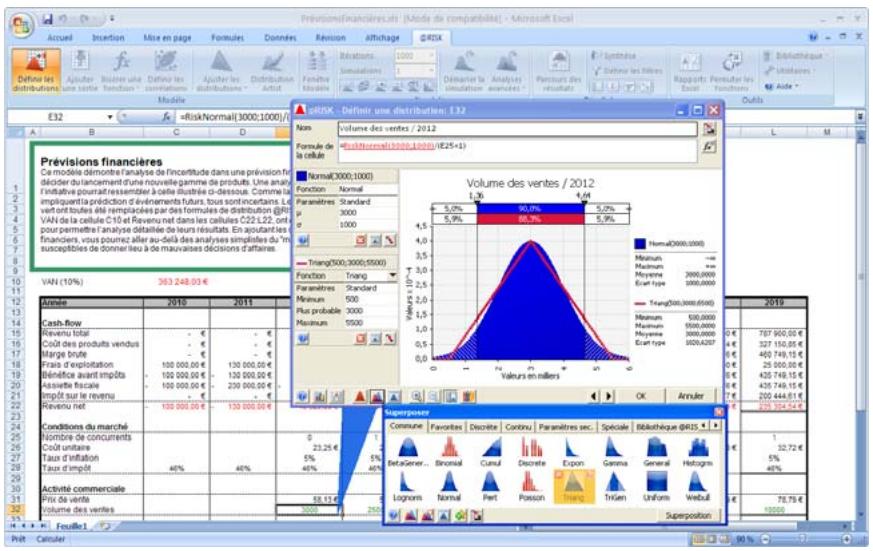The width and height of the screenshot is (873, 551).
Task: Click Plus probable value field showing 3000
Action: click(x=371, y=311)
